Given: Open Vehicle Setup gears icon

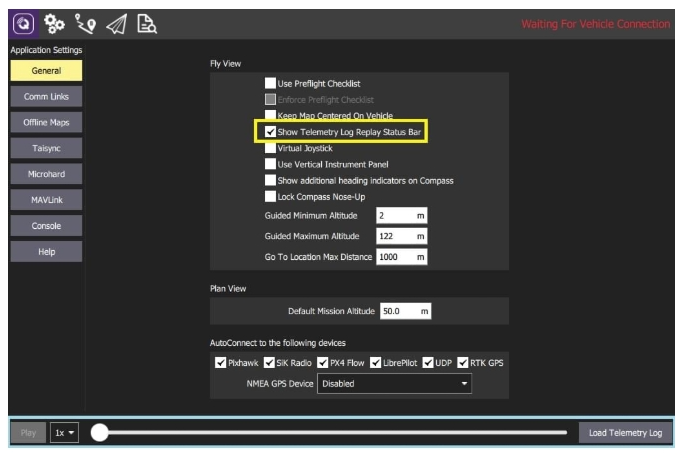Looking at the screenshot, I should tap(54, 24).
